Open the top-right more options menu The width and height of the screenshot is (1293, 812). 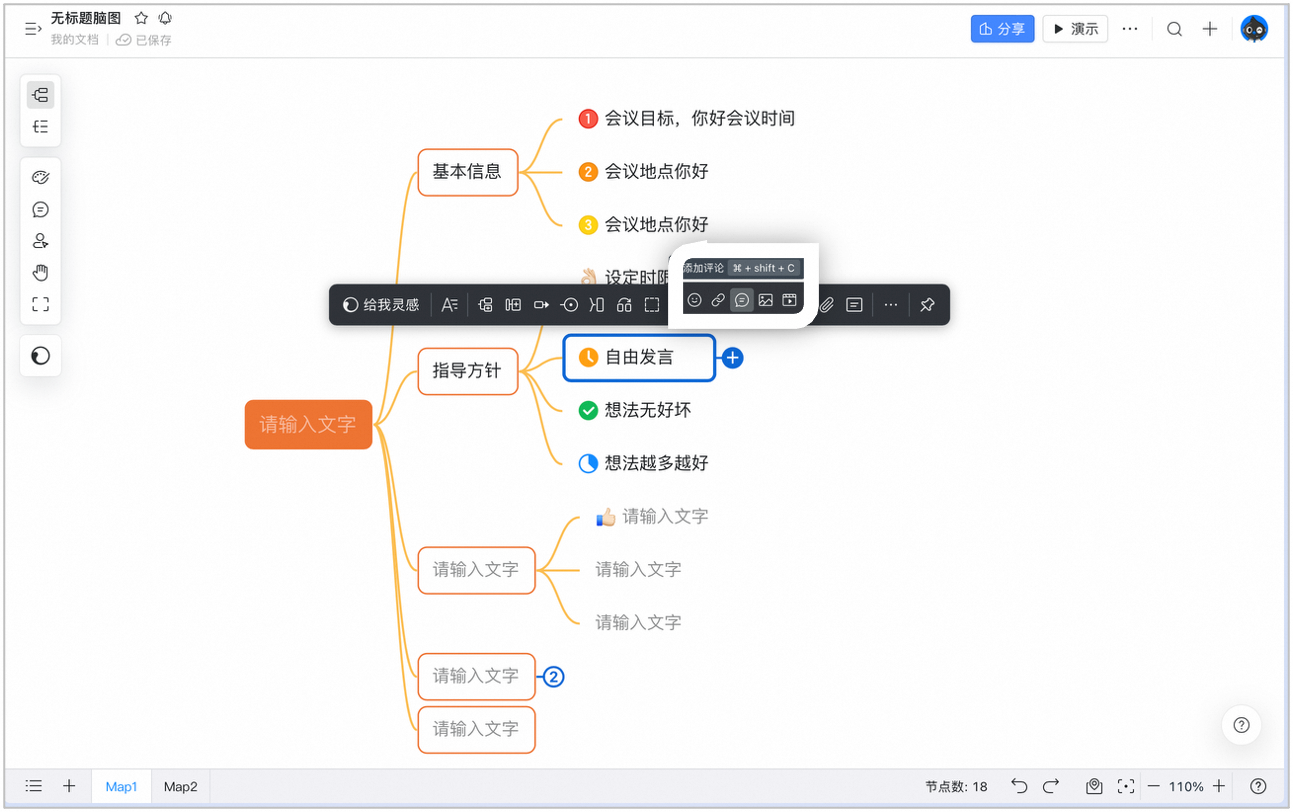pyautogui.click(x=1130, y=29)
